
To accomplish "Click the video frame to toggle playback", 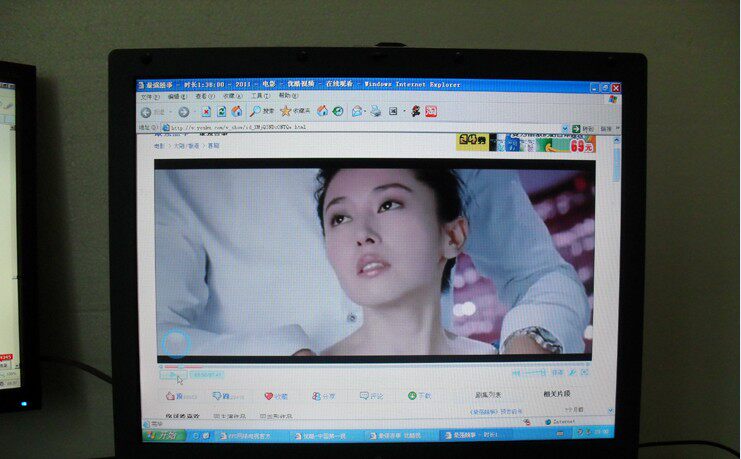I will click(x=374, y=261).
